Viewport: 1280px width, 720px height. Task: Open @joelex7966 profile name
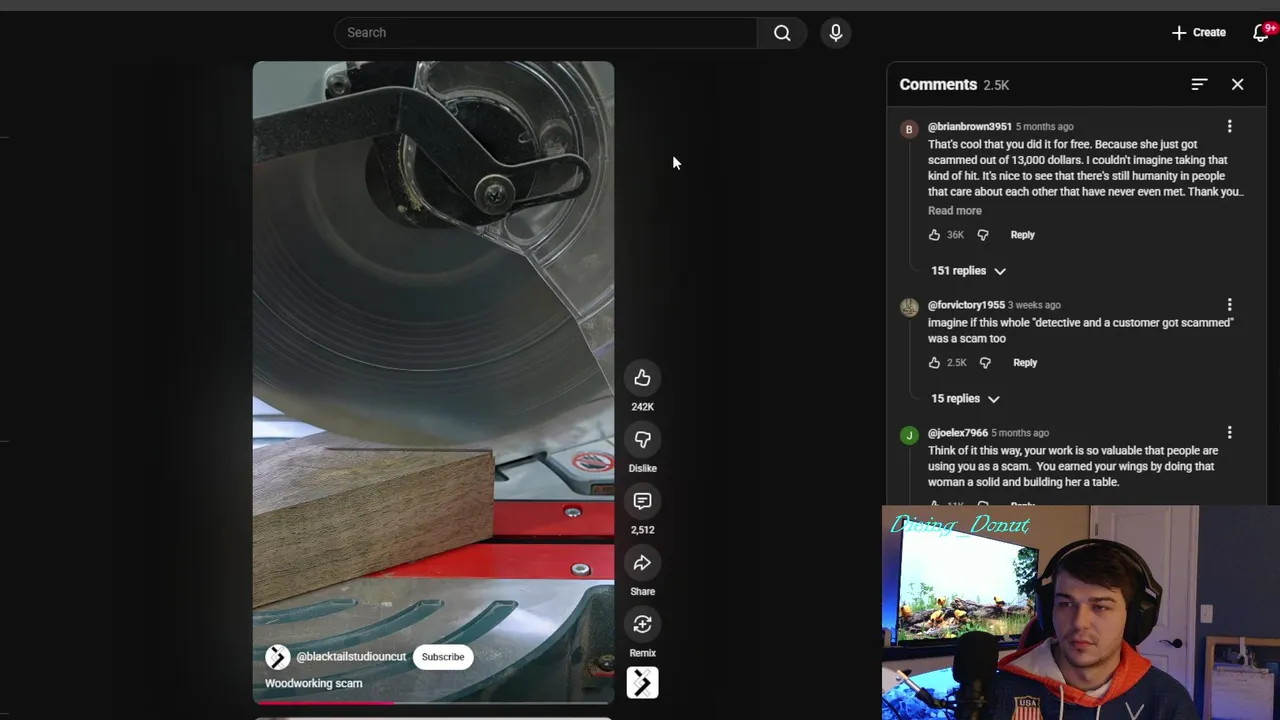[x=957, y=433]
